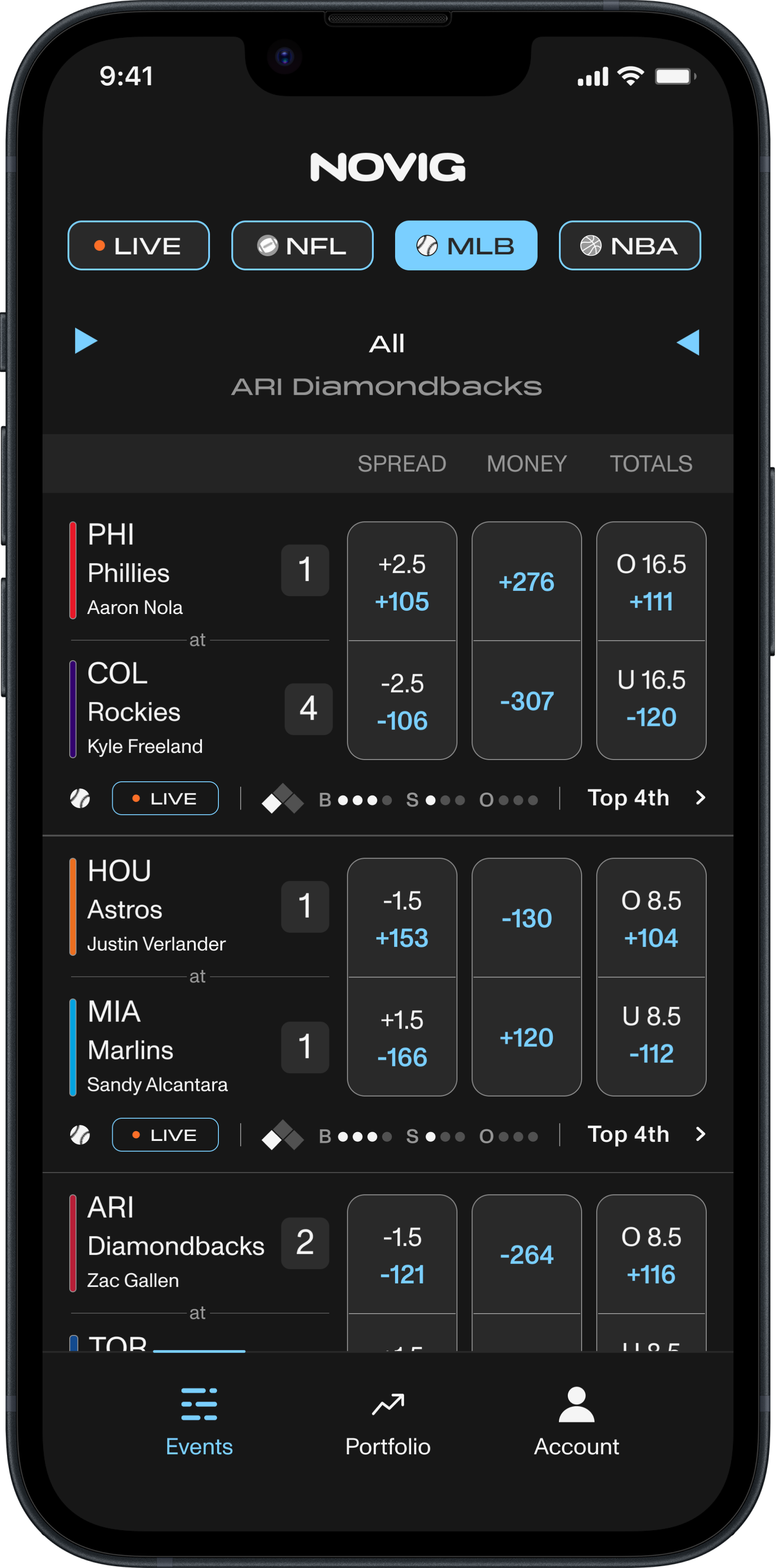
Task: Bet Phillies moneyline +276
Action: click(x=527, y=582)
